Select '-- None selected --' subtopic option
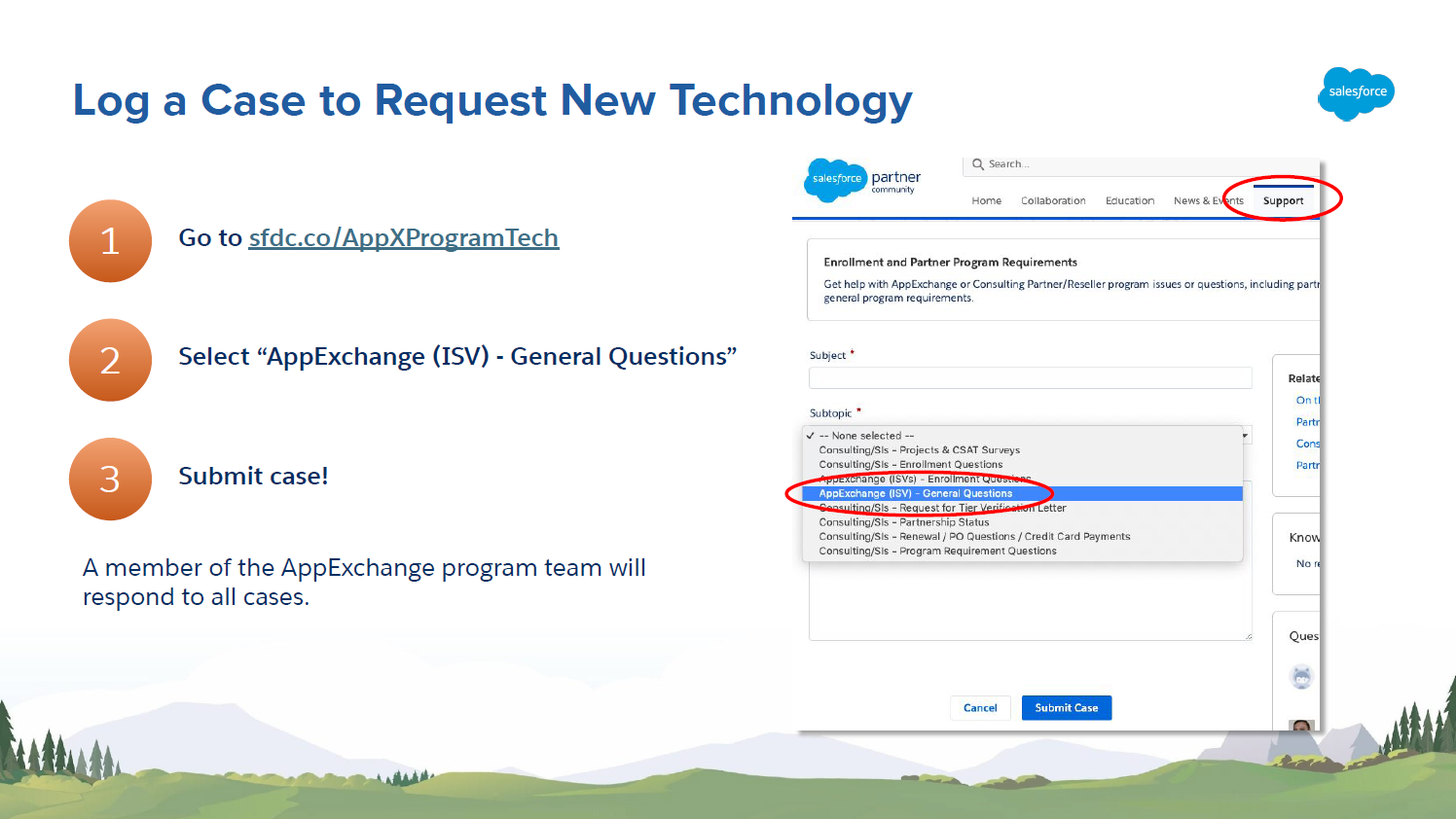Image resolution: width=1456 pixels, height=819 pixels. coord(1023,436)
